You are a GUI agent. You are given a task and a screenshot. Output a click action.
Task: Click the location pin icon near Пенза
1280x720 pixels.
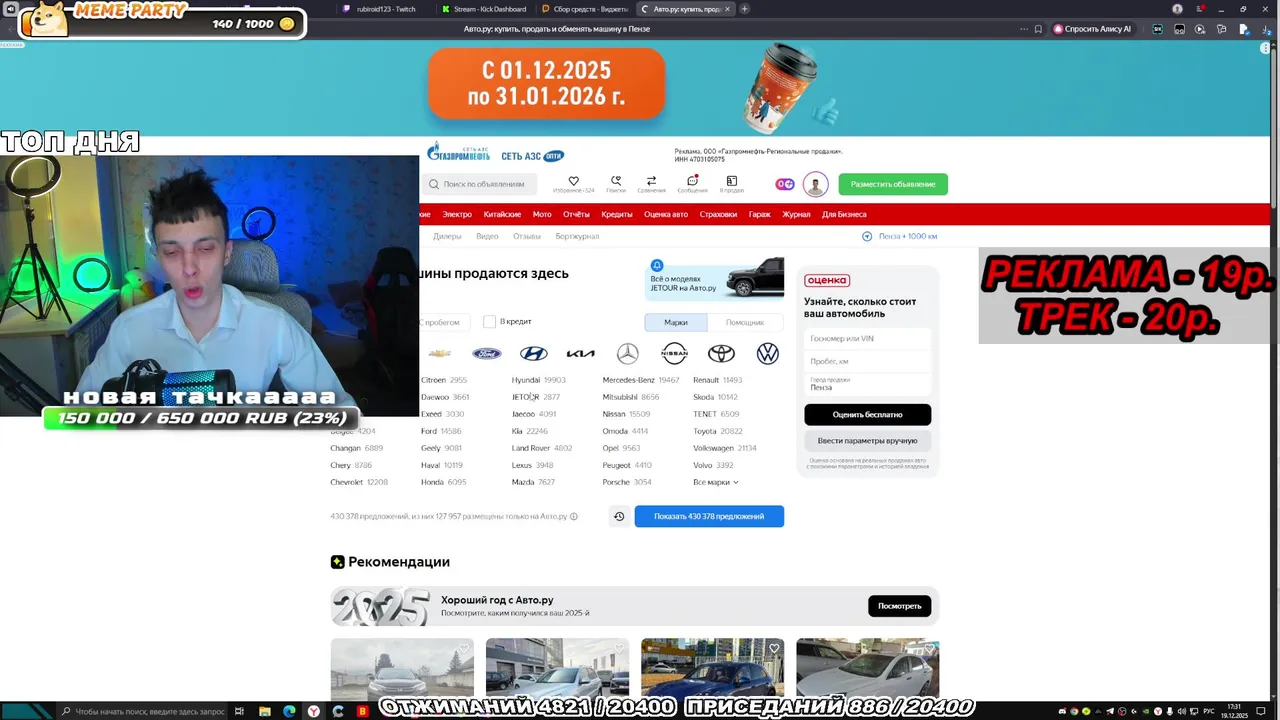click(x=867, y=236)
